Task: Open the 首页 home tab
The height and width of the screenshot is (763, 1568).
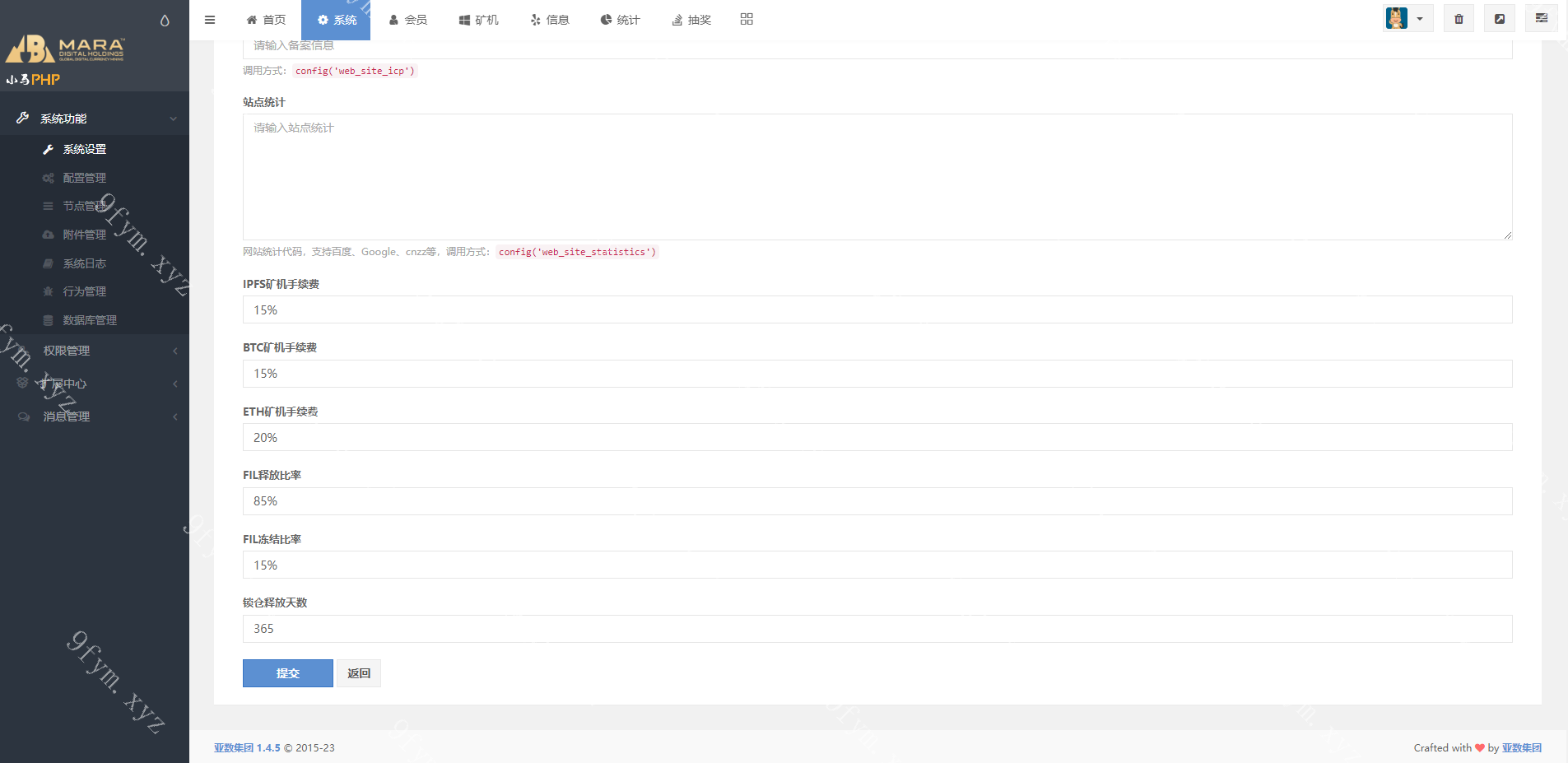Action: 267,20
